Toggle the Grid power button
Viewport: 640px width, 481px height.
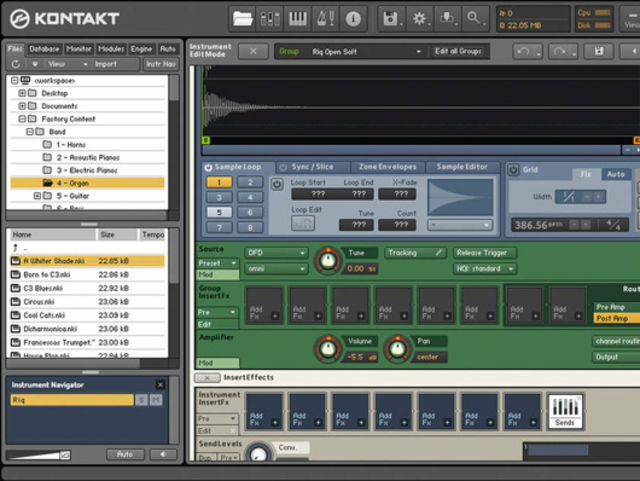click(x=513, y=169)
